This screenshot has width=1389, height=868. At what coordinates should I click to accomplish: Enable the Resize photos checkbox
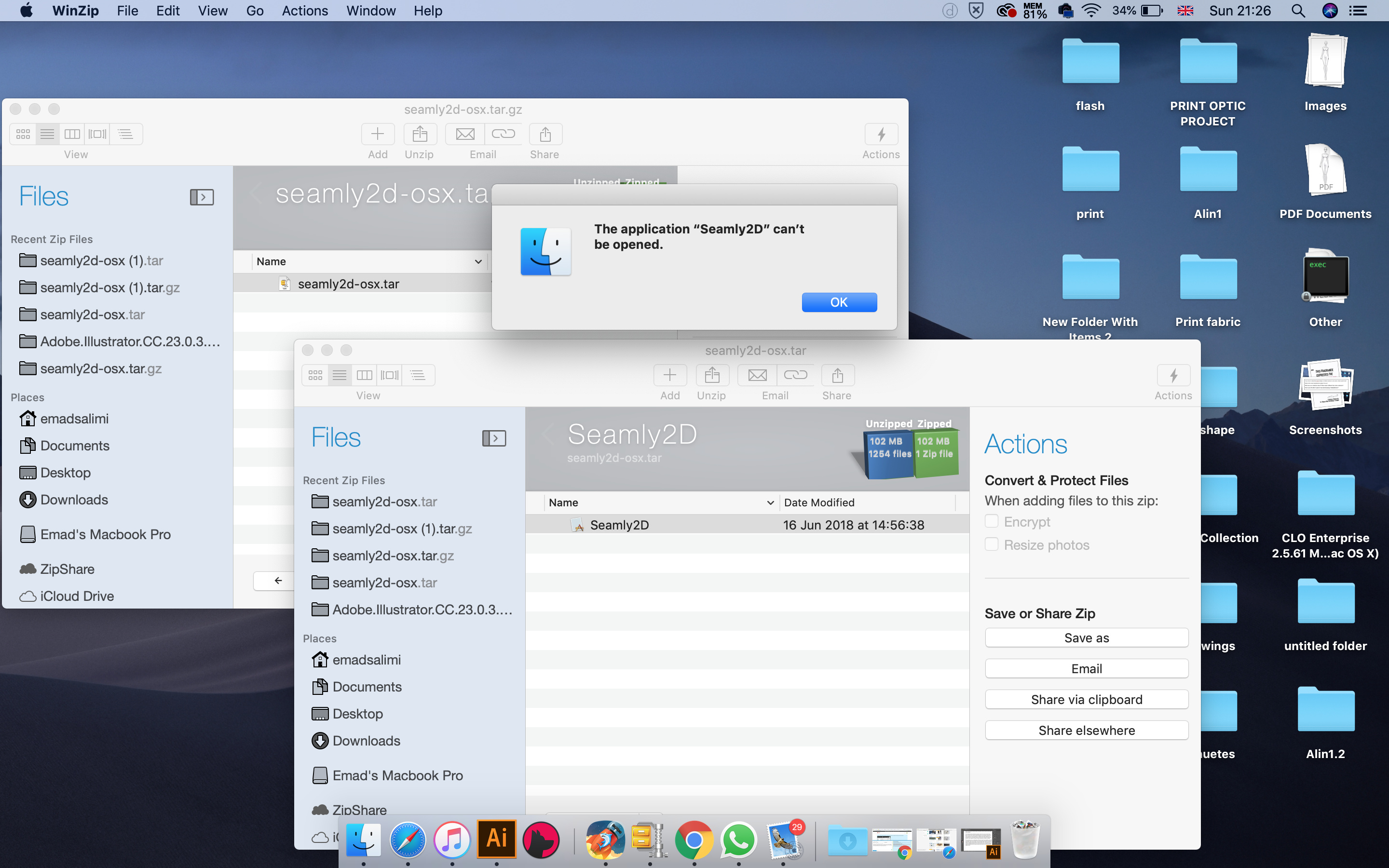click(991, 544)
